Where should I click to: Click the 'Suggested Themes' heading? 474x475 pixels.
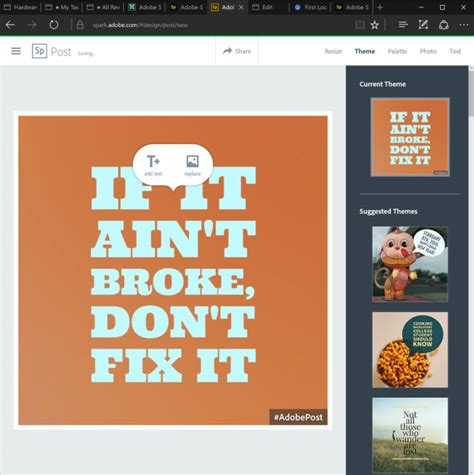pos(388,211)
